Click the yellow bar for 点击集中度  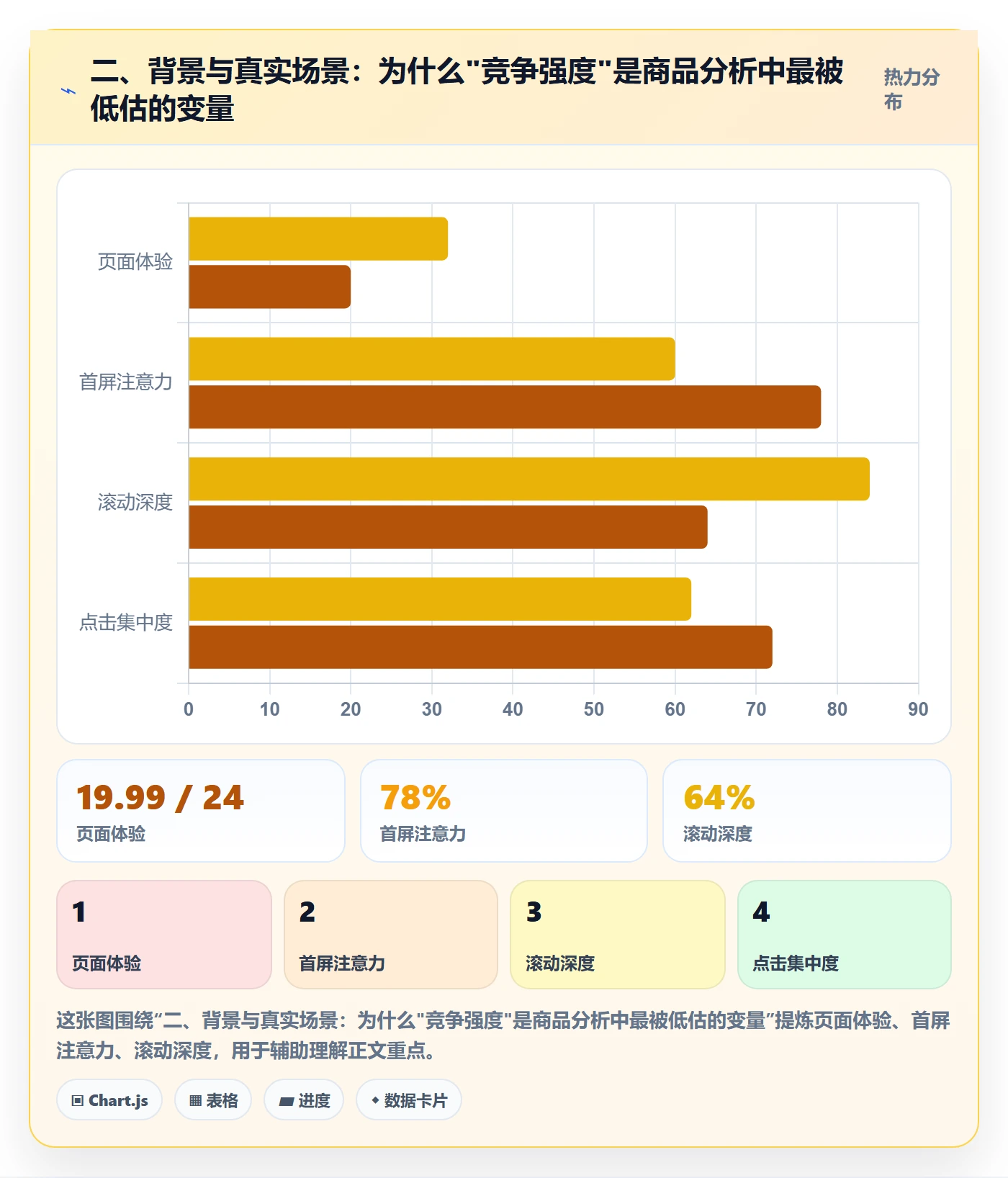pos(440,599)
